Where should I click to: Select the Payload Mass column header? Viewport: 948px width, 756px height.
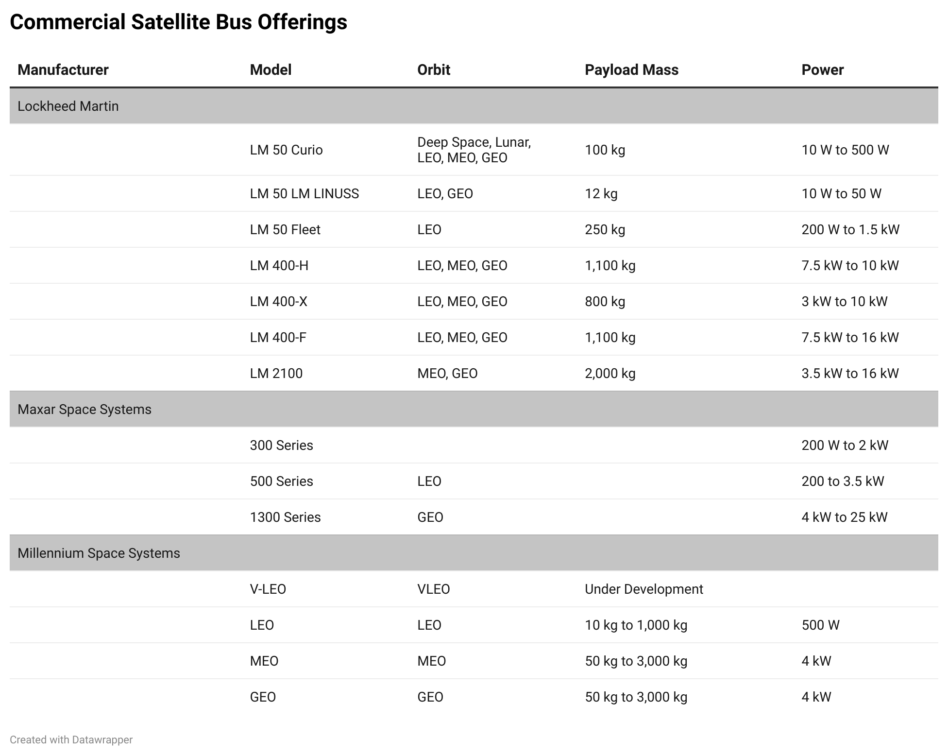coord(631,70)
